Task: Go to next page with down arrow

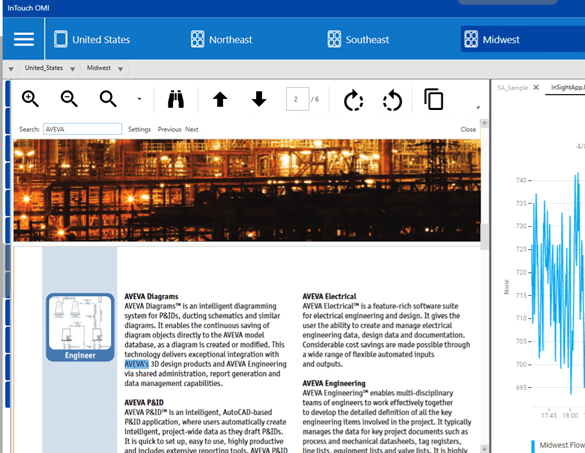Action: pos(259,99)
